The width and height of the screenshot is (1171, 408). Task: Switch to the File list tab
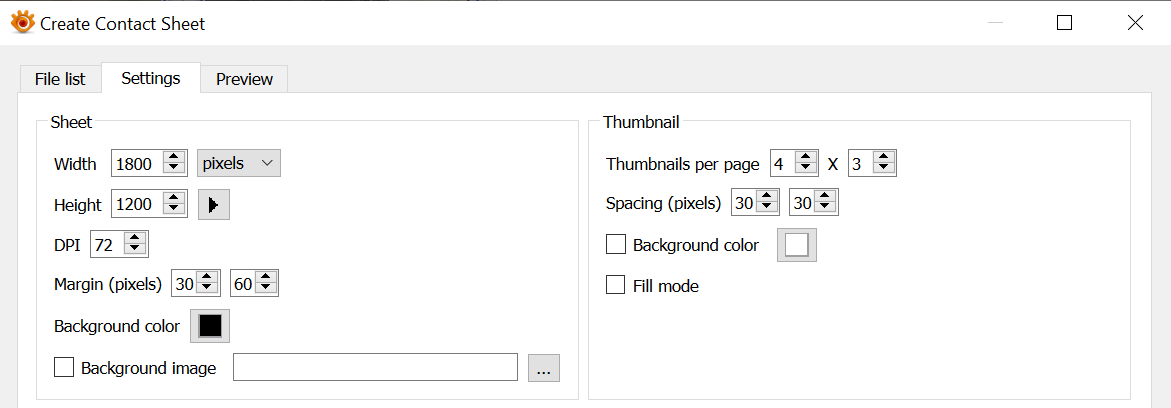[60, 79]
